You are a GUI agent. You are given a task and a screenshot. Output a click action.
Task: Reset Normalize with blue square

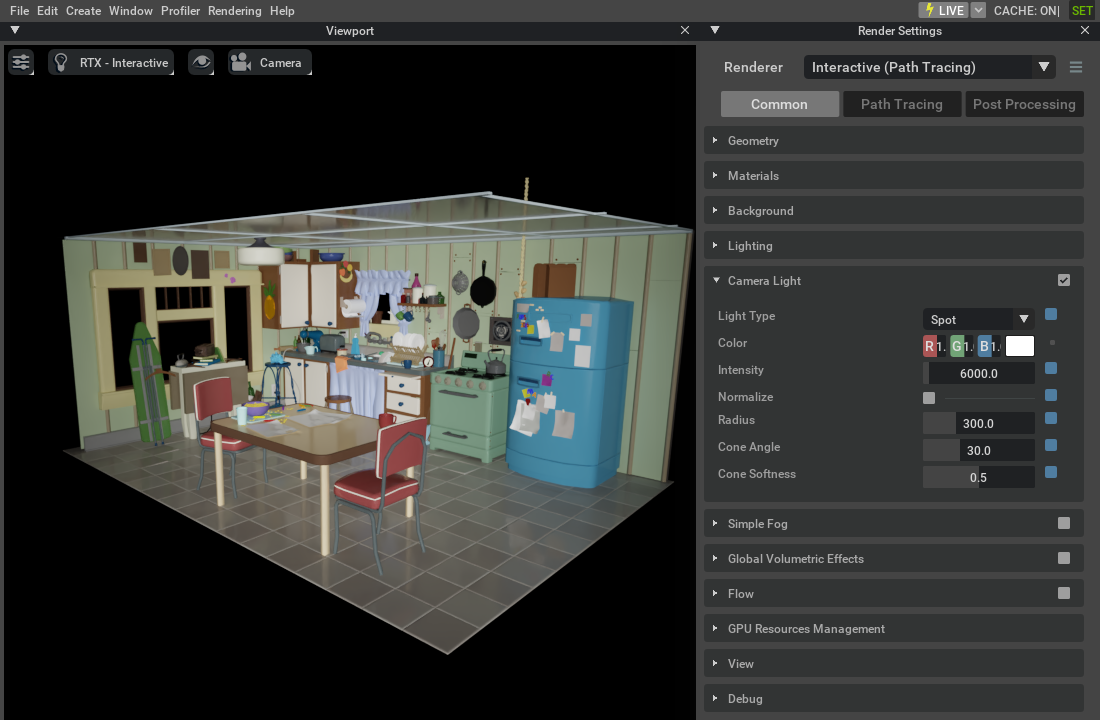pyautogui.click(x=1051, y=395)
